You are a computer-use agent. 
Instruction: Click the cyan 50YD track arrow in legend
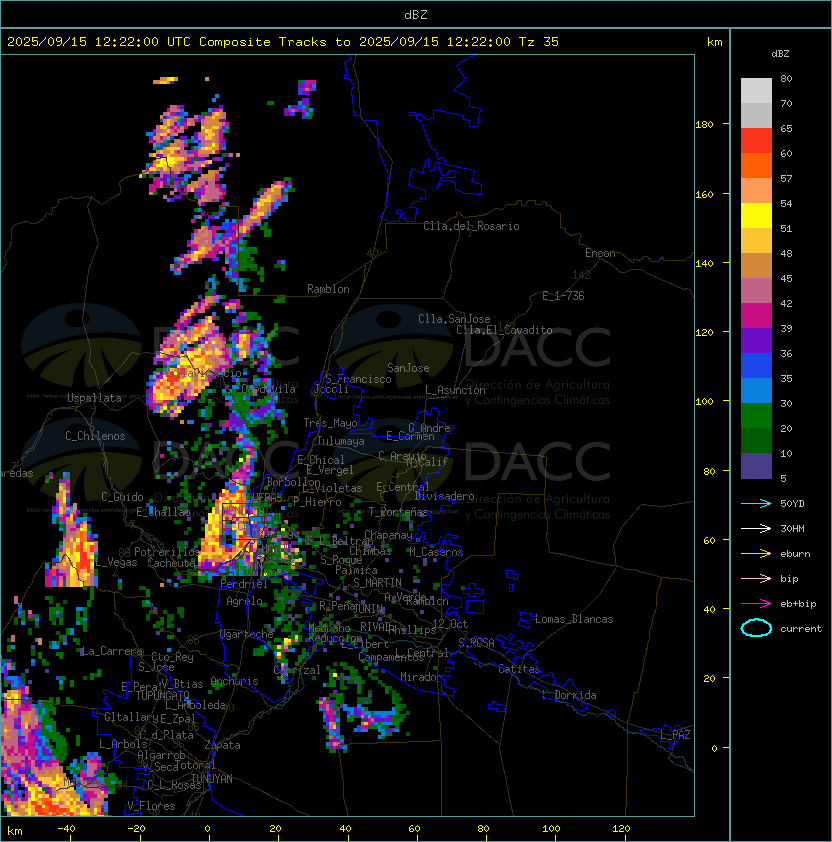(x=756, y=503)
